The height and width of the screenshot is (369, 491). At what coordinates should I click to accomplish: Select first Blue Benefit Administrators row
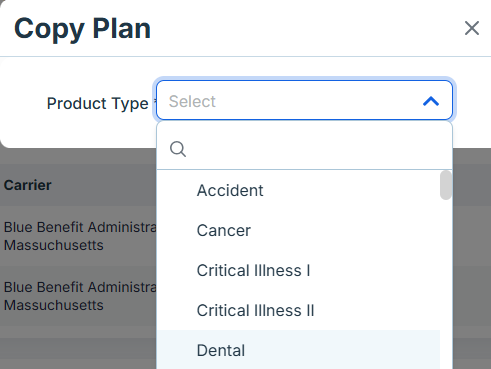click(x=78, y=236)
